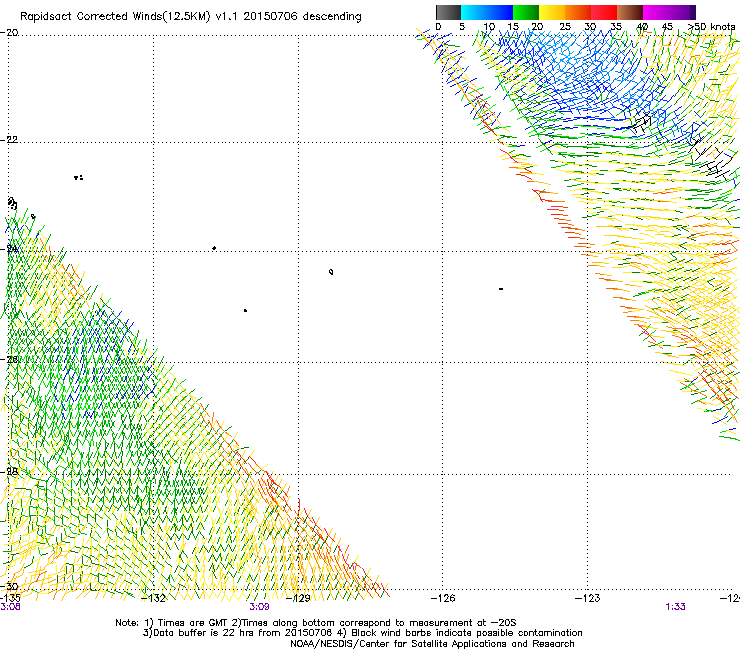This screenshot has height=650, width=740.
Task: Click the green 15-20 knots legend segment
Action: 526,12
